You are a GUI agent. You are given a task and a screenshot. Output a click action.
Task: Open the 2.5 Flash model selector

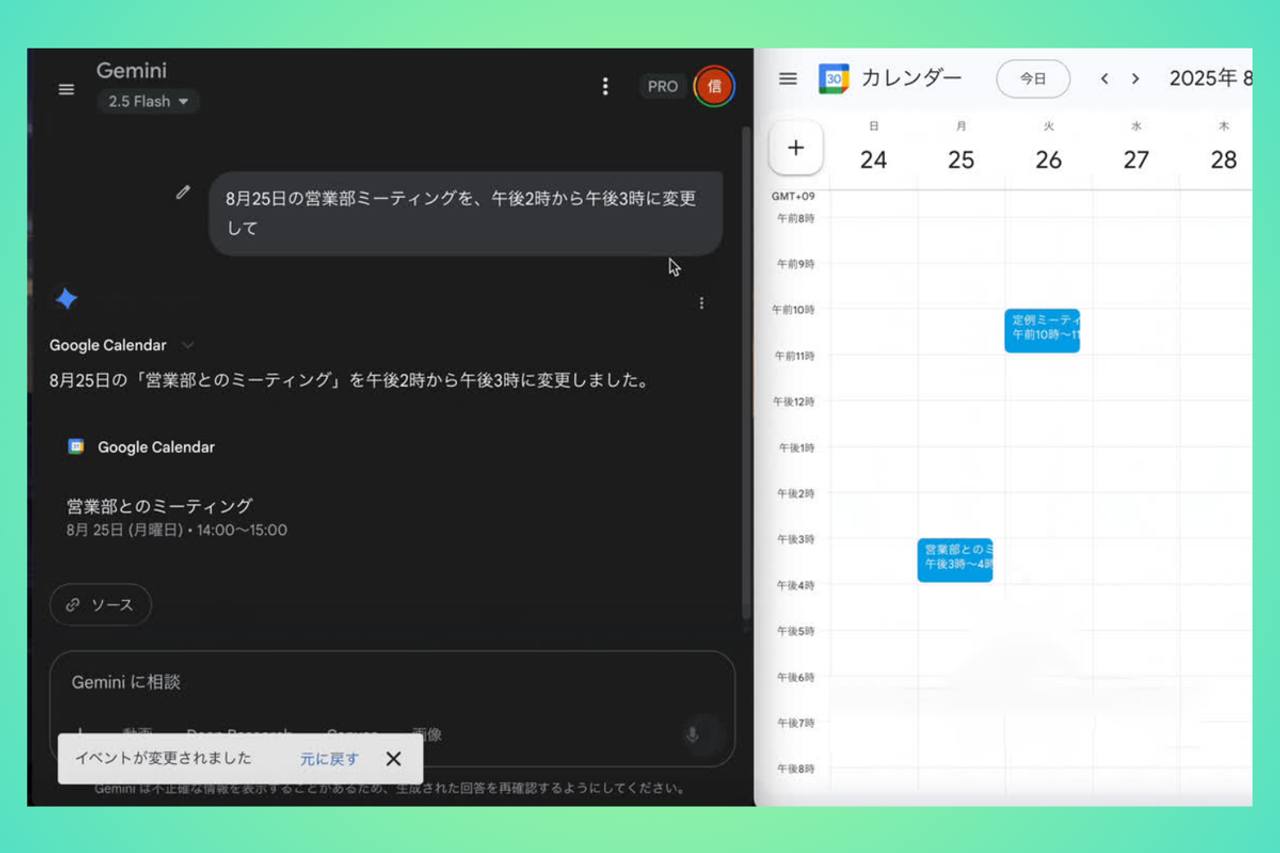pos(147,101)
